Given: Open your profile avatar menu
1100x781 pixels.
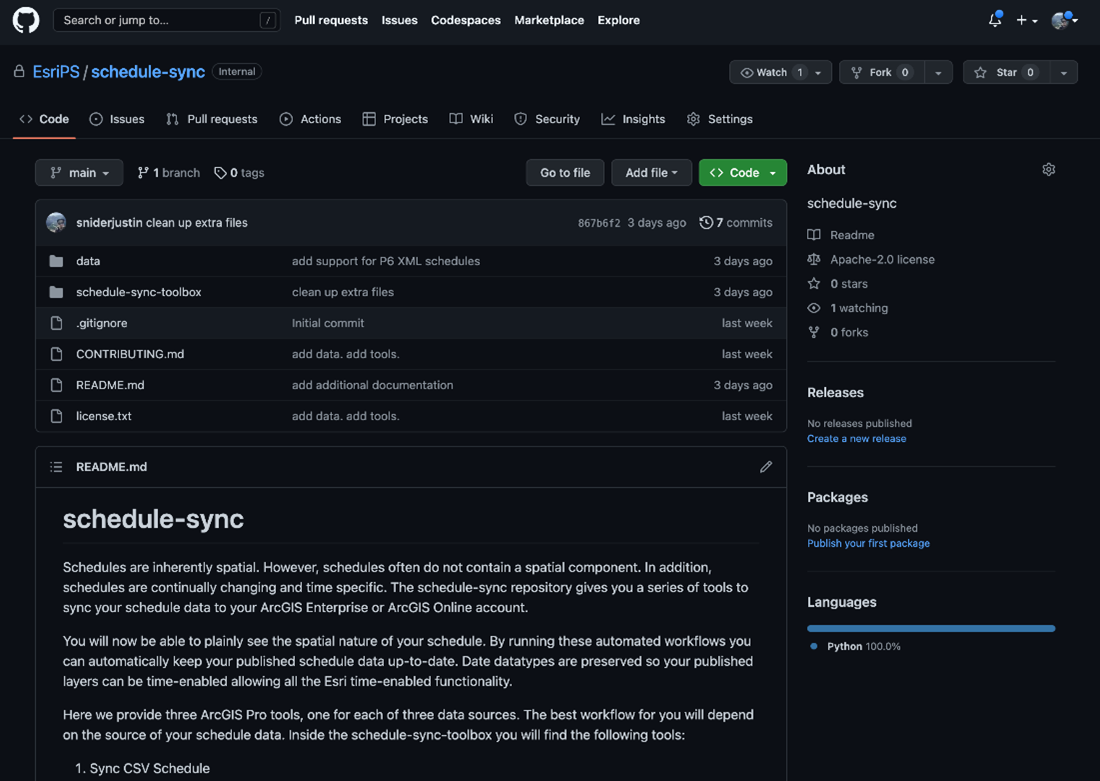Looking at the screenshot, I should (x=1059, y=20).
